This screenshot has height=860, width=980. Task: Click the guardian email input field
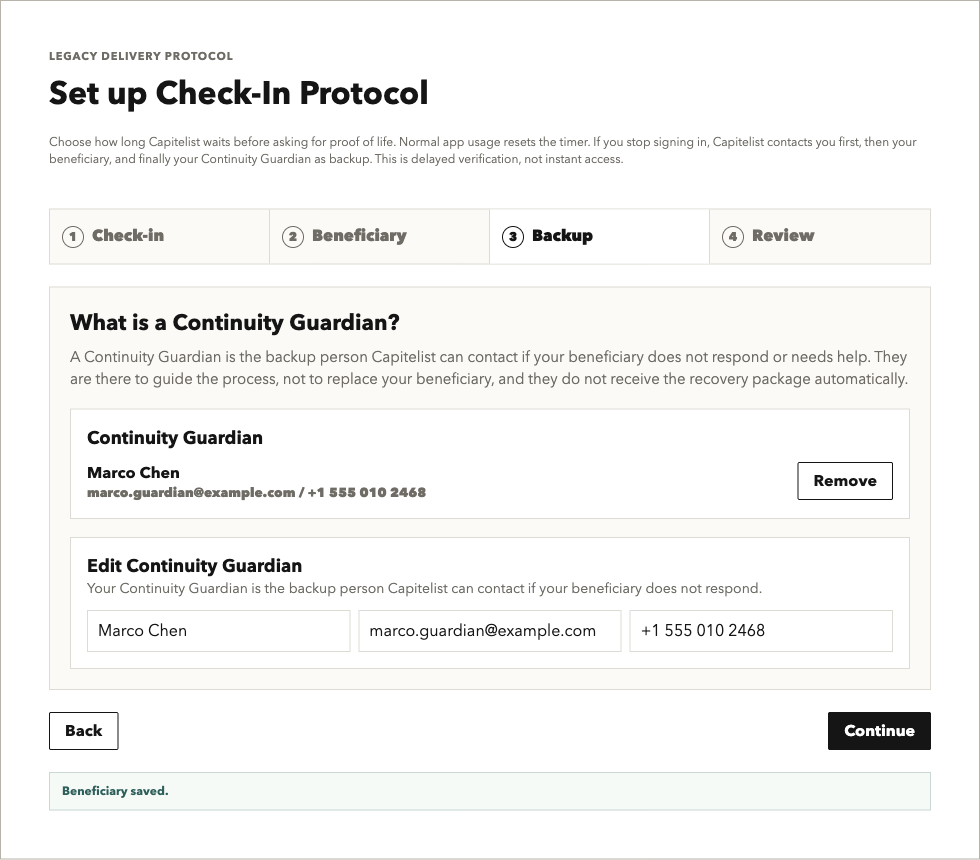pos(490,631)
